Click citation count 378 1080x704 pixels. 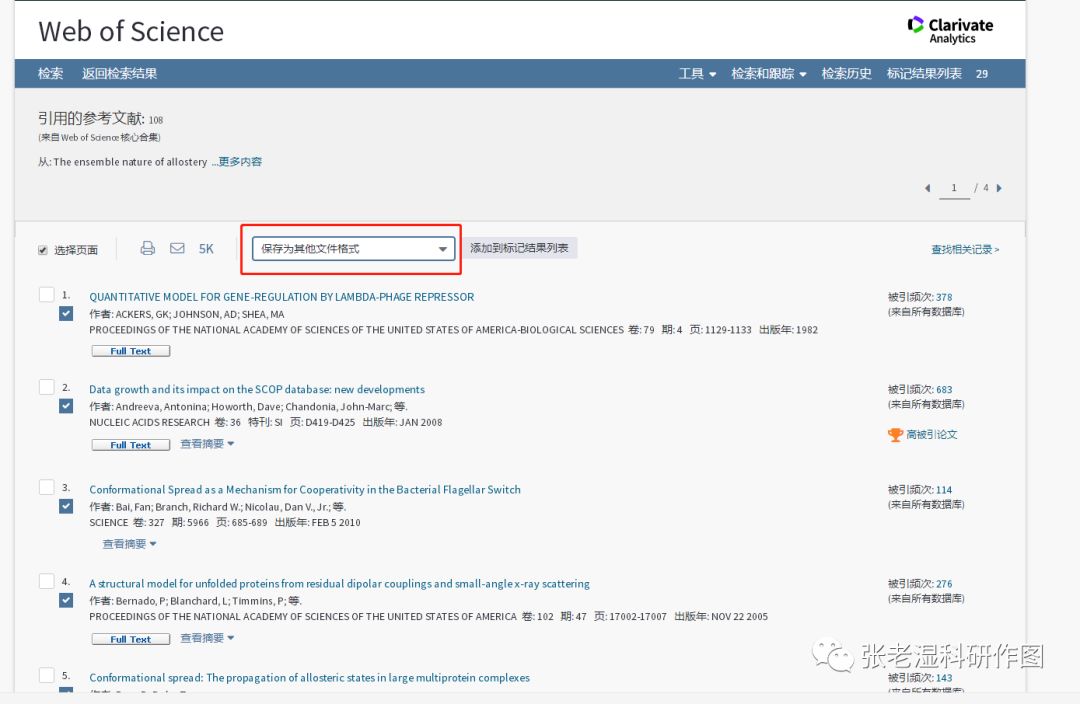(944, 298)
